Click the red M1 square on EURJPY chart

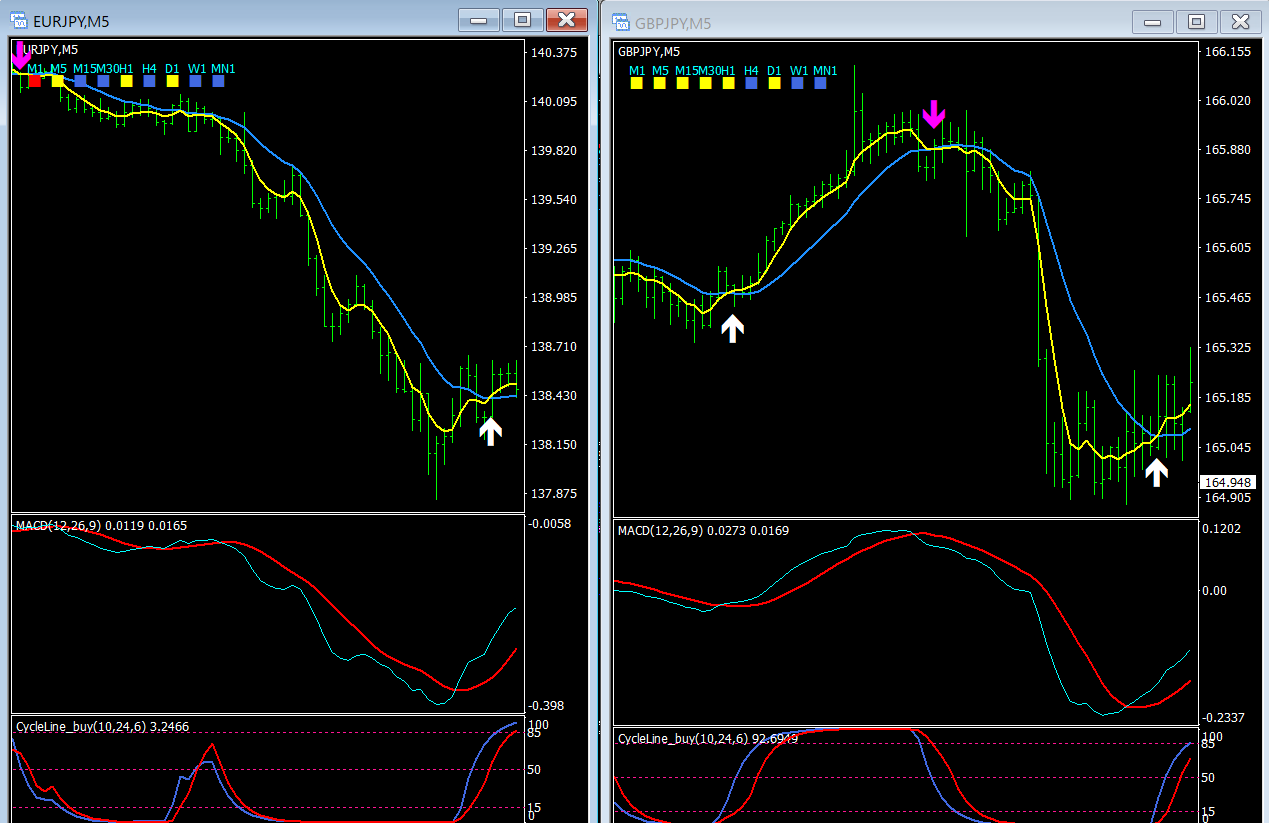coord(35,81)
